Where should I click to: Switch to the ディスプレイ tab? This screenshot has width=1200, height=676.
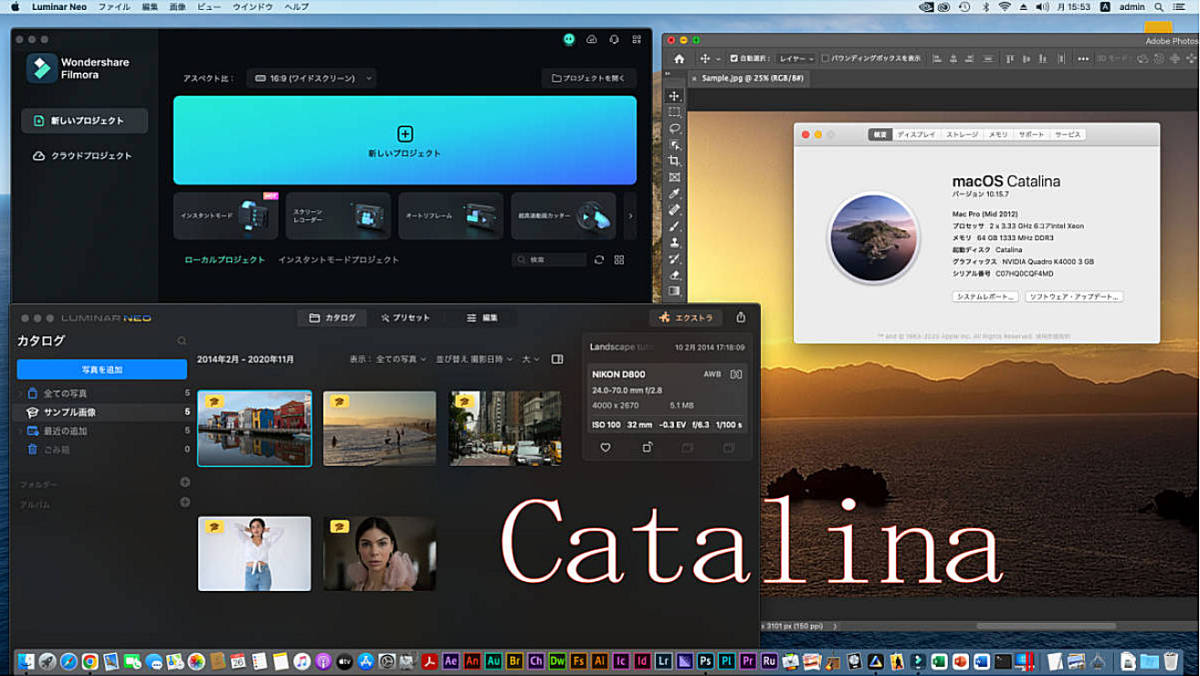click(916, 134)
